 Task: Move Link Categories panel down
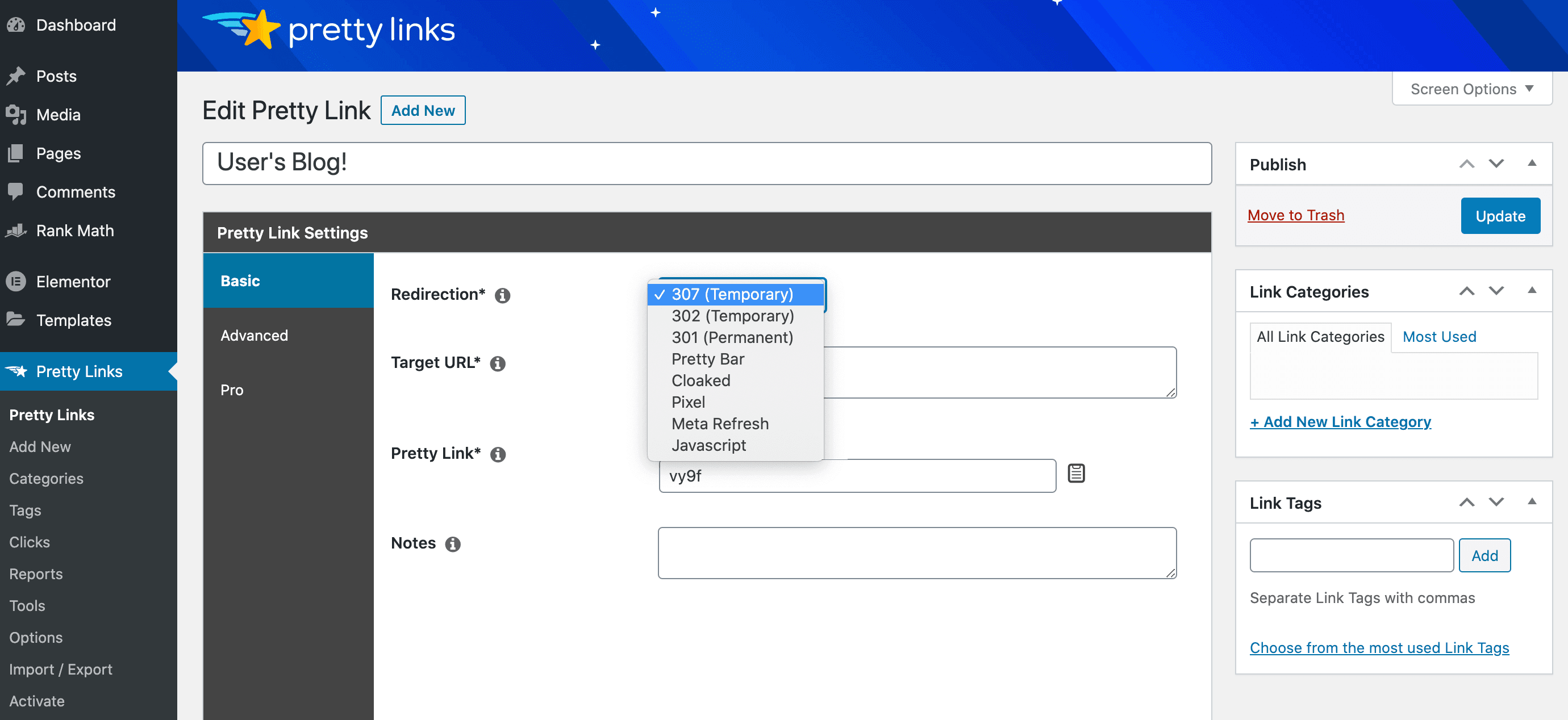(1496, 291)
